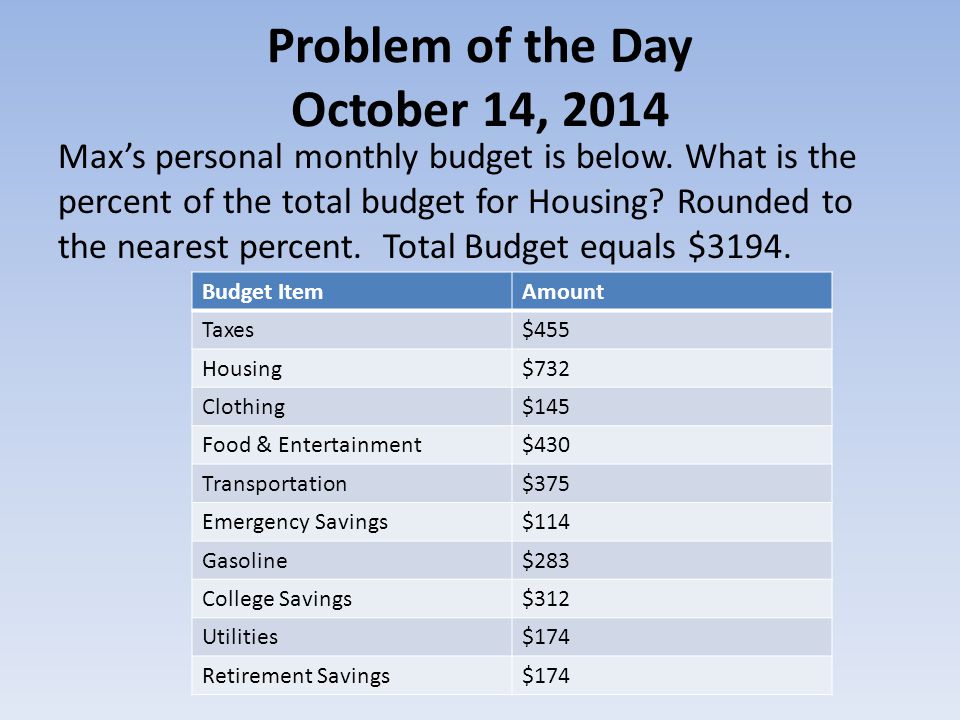Select the $145 Clothing amount
Viewport: 960px width, 720px height.
pos(546,407)
